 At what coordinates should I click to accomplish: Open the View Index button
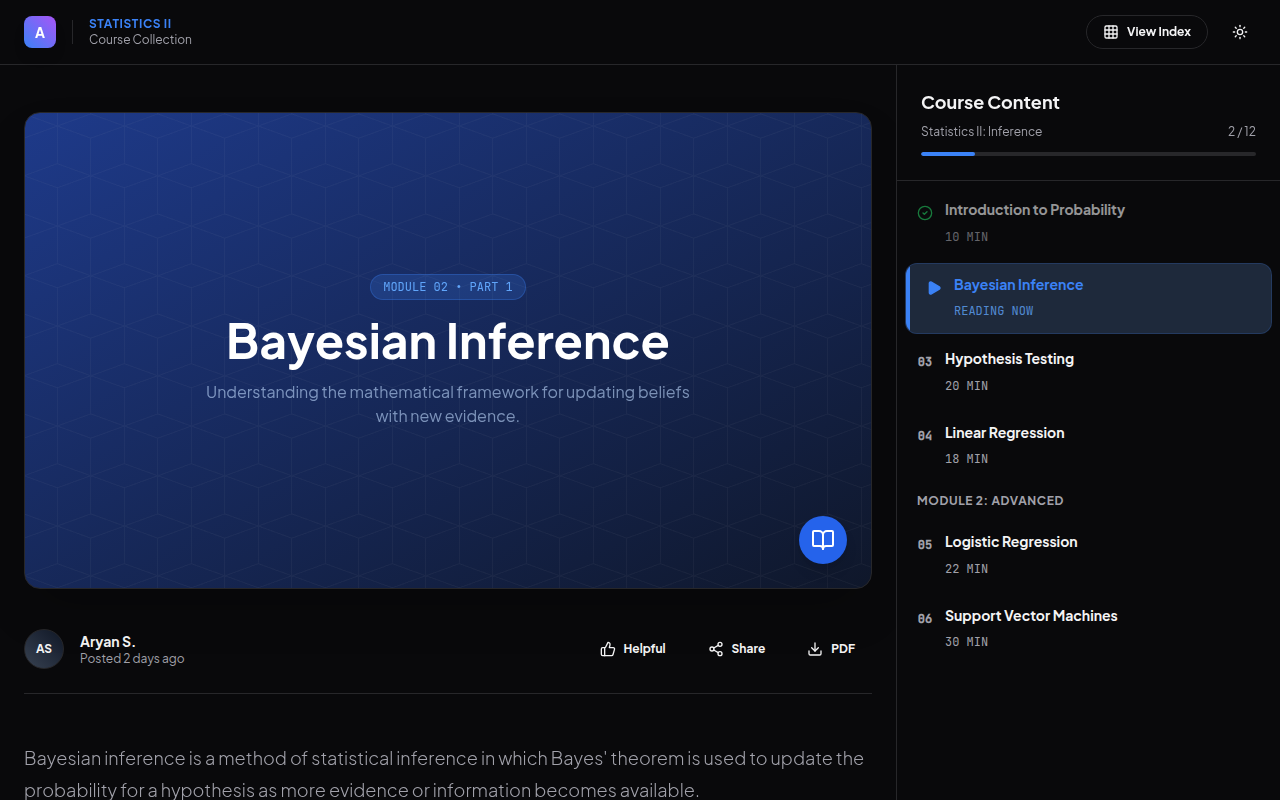tap(1146, 32)
